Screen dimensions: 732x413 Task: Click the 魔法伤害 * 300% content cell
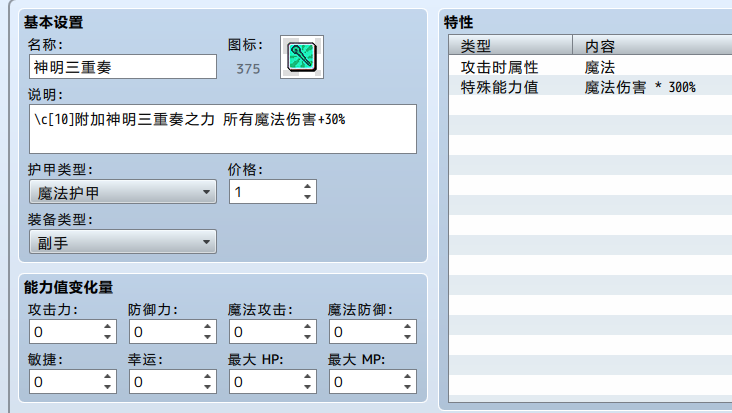pyautogui.click(x=640, y=87)
